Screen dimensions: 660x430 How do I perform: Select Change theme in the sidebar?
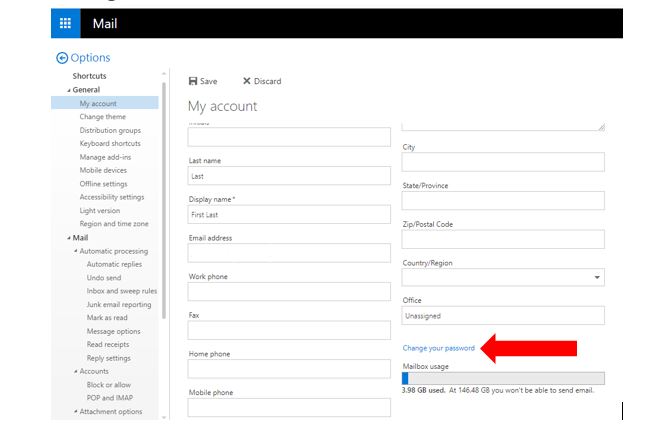coord(102,117)
